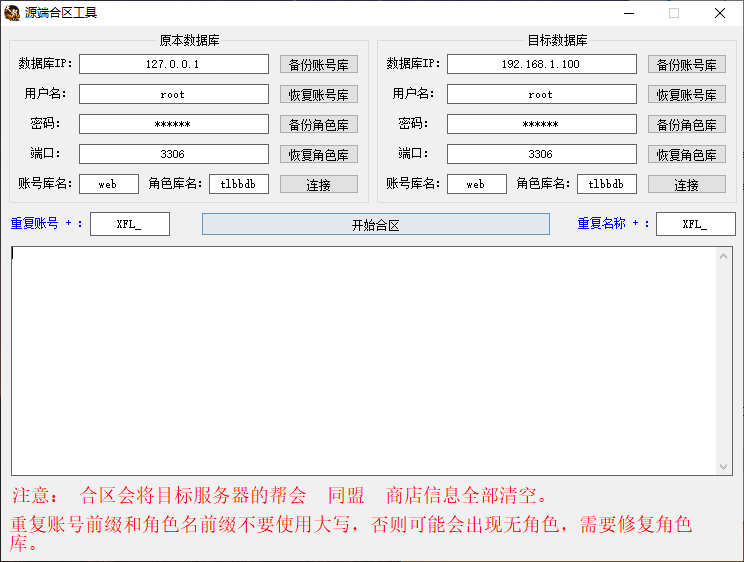Click source database password field
Screen dimensions: 744x562
(x=174, y=124)
